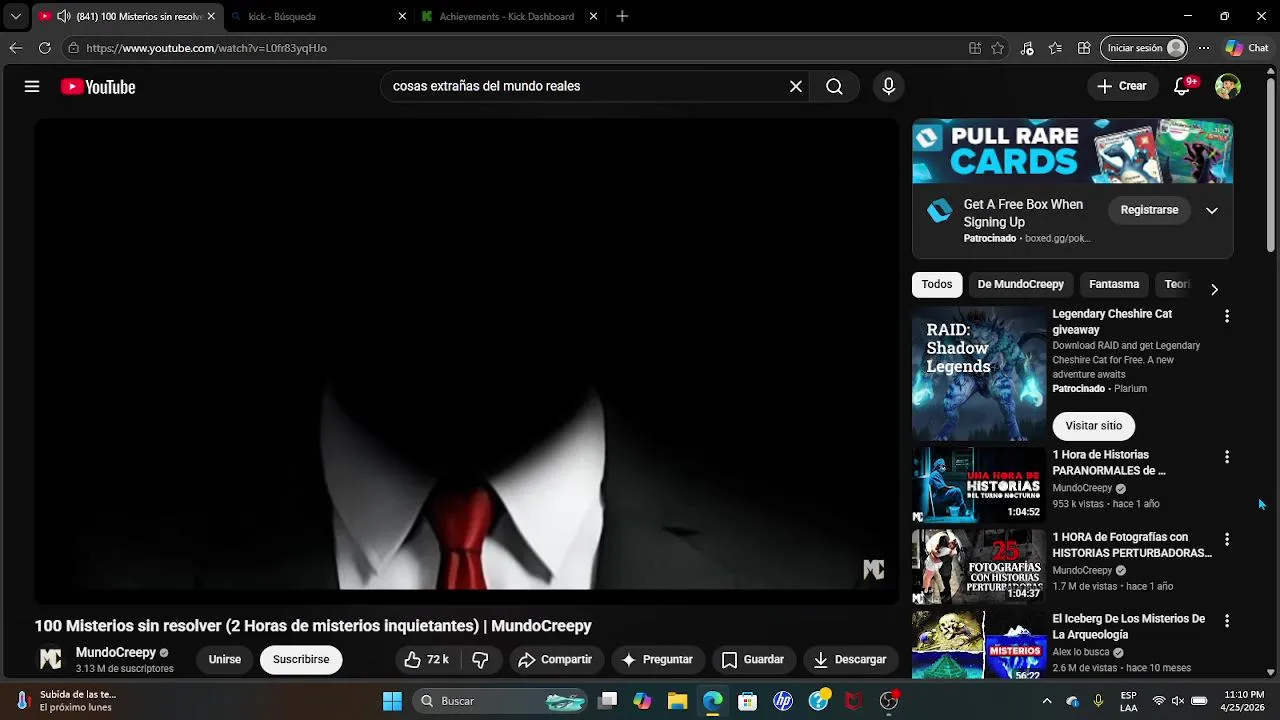Share the video with Compartir
The width and height of the screenshot is (1280, 720).
(x=555, y=660)
